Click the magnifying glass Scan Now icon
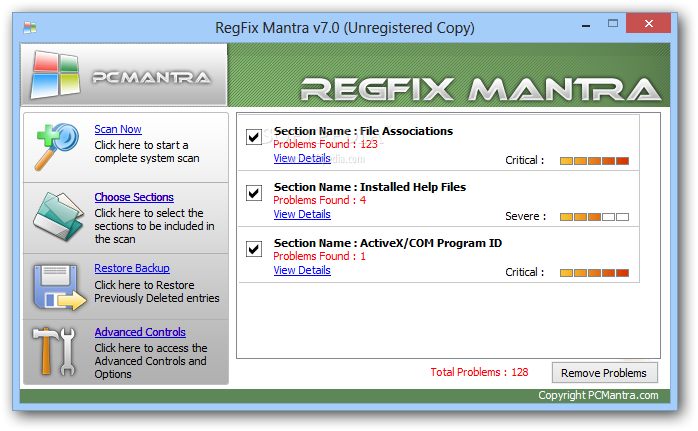Viewport: 698px width, 431px height. 58,146
